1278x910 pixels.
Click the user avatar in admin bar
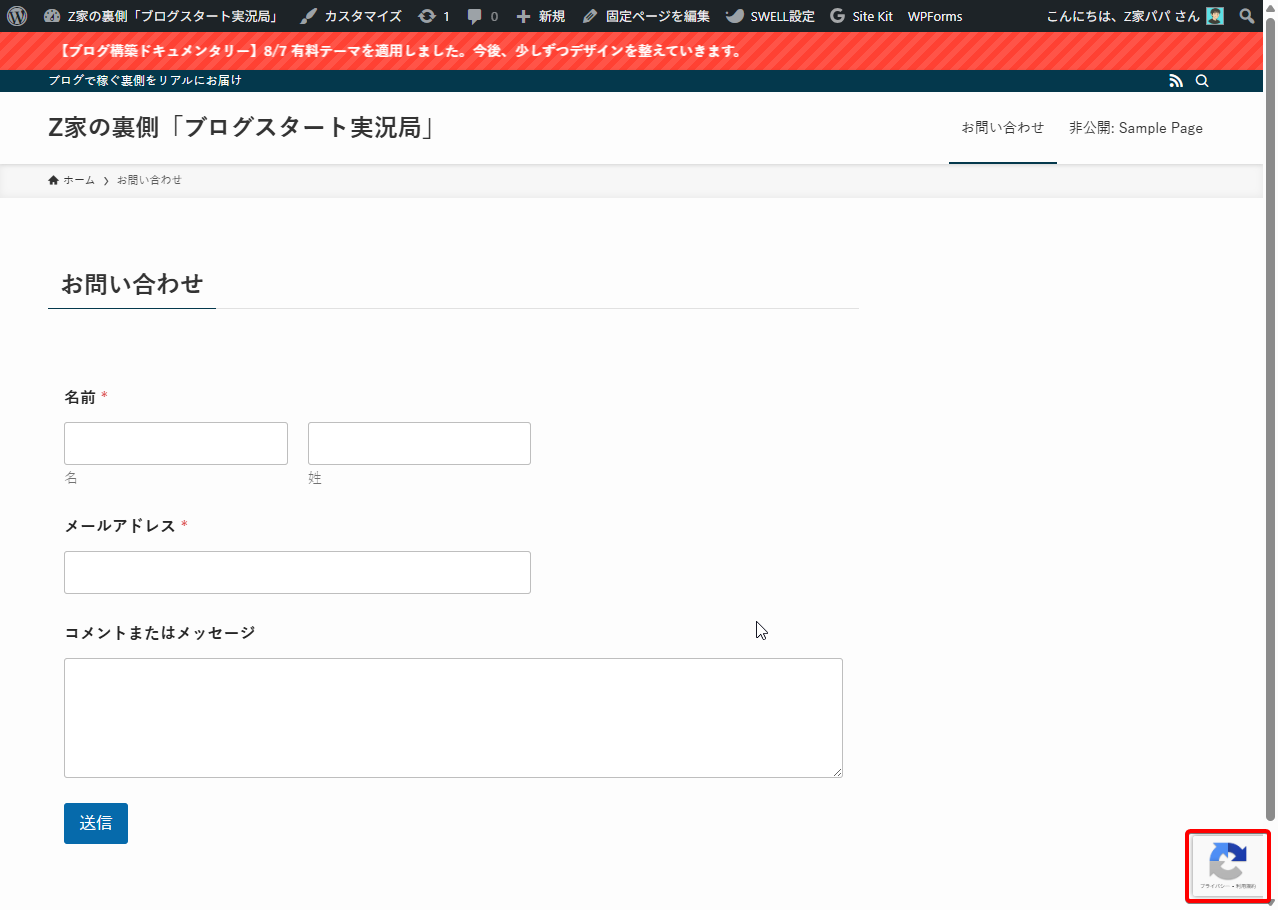1215,16
